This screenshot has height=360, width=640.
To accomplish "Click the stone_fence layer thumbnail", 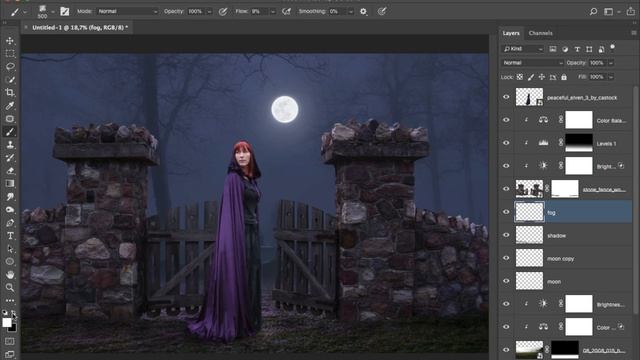I will (529, 189).
